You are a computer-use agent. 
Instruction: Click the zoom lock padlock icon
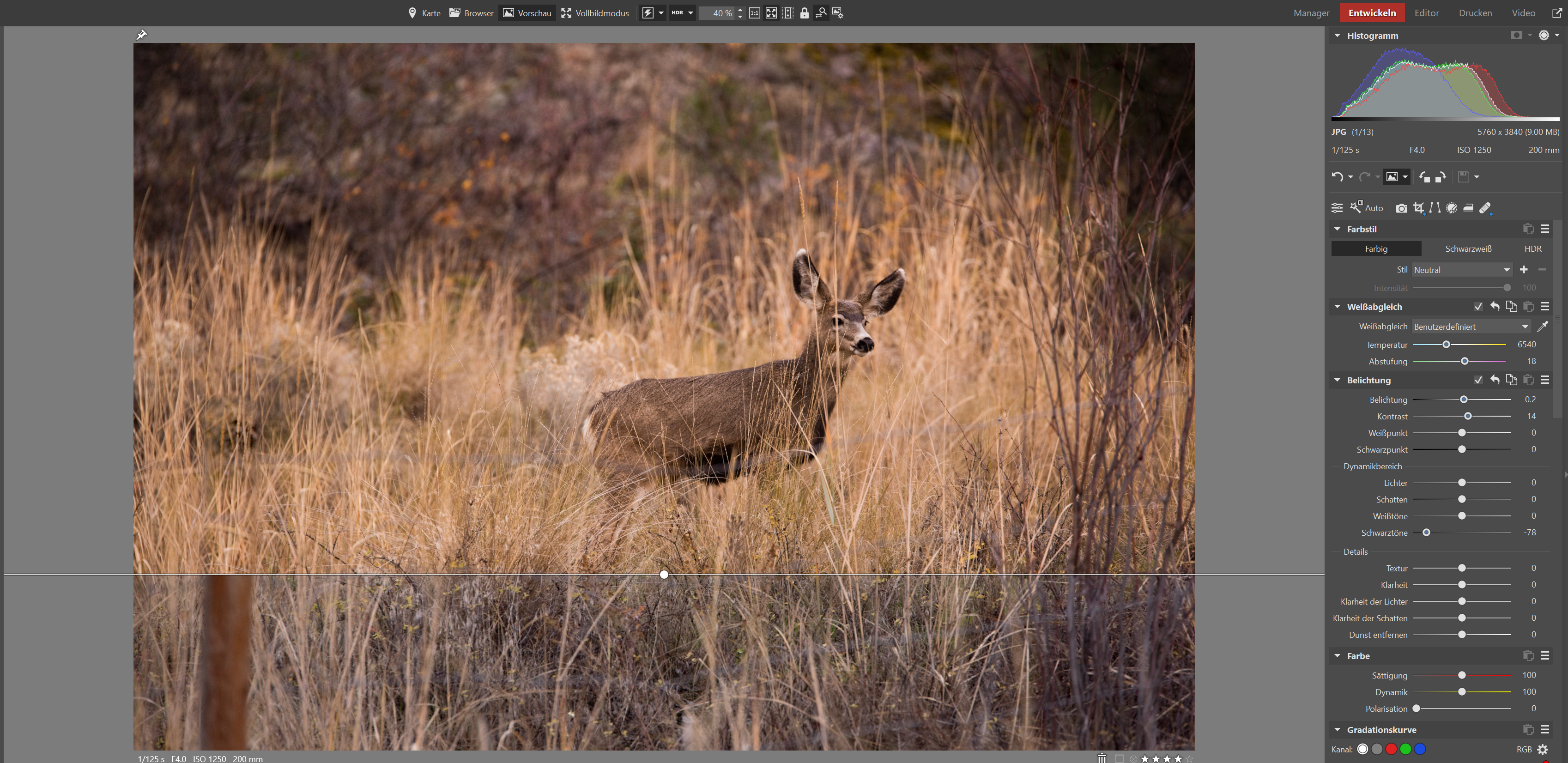(x=804, y=13)
